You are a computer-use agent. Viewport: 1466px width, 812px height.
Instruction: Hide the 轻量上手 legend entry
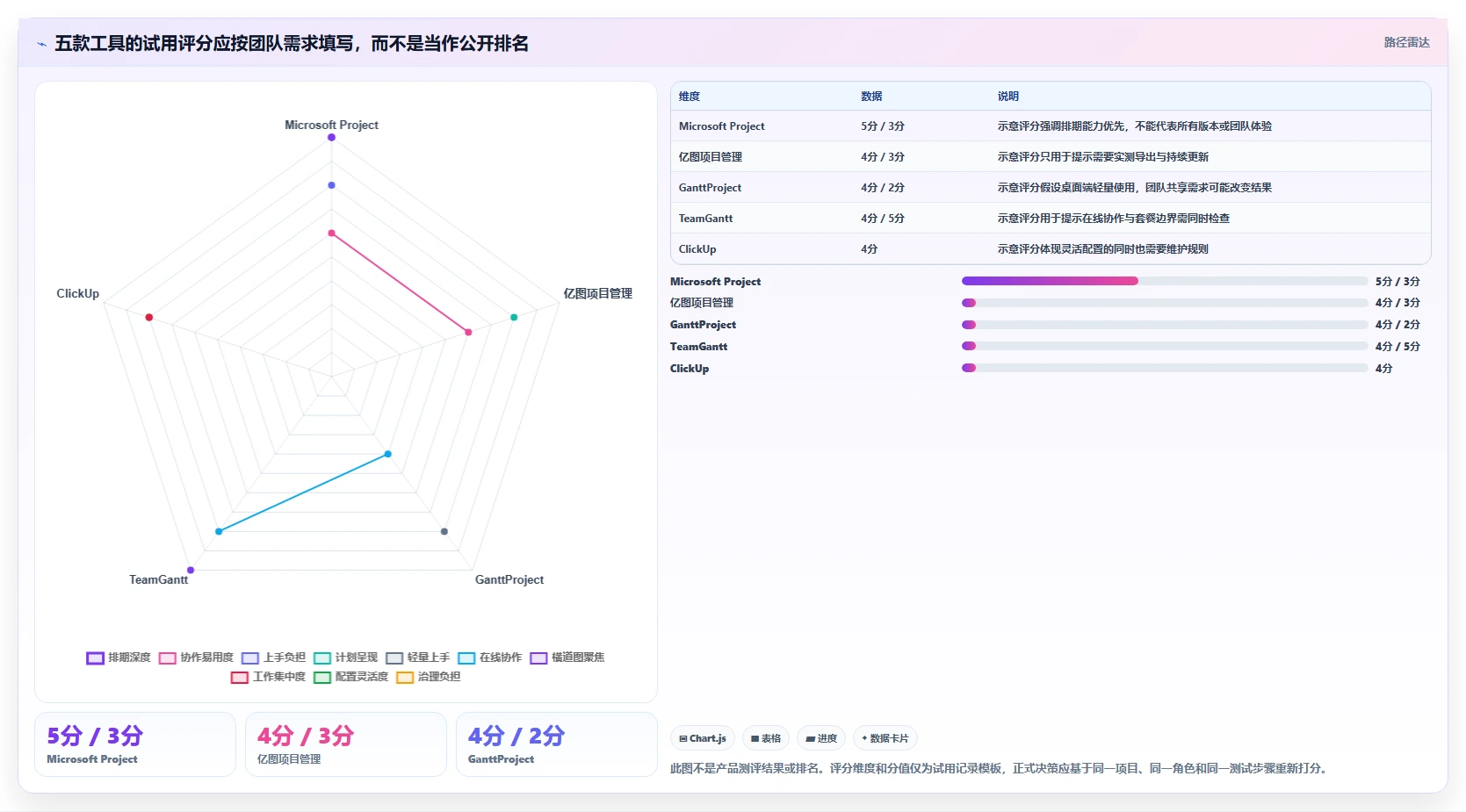coord(417,658)
